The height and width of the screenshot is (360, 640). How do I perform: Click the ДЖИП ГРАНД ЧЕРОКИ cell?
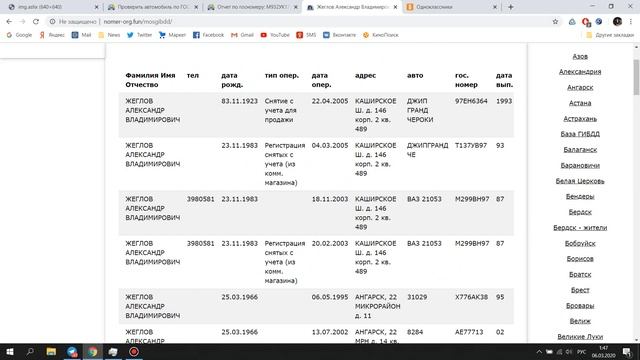pyautogui.click(x=420, y=110)
